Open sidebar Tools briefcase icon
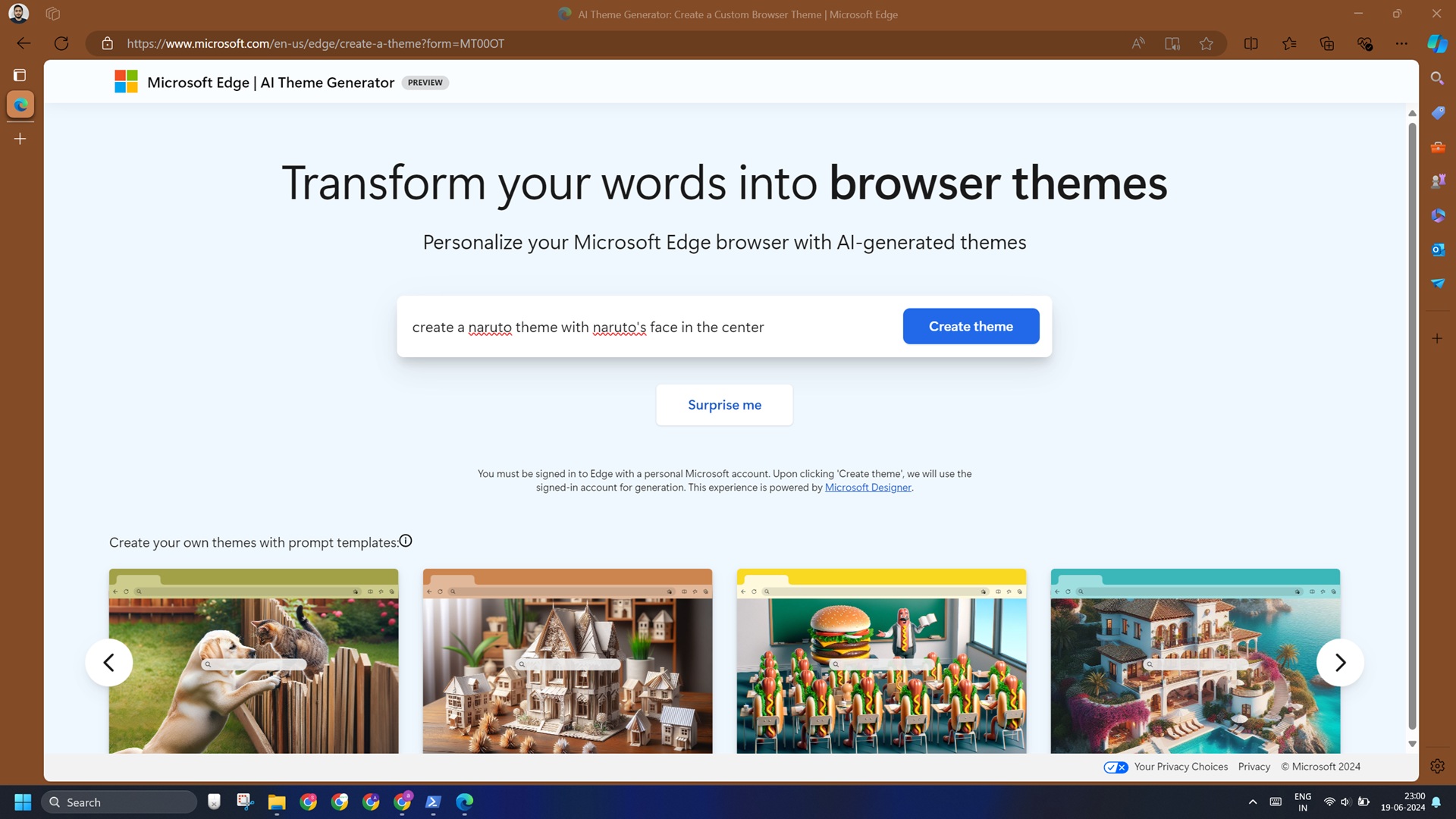This screenshot has width=1456, height=819. [1438, 147]
